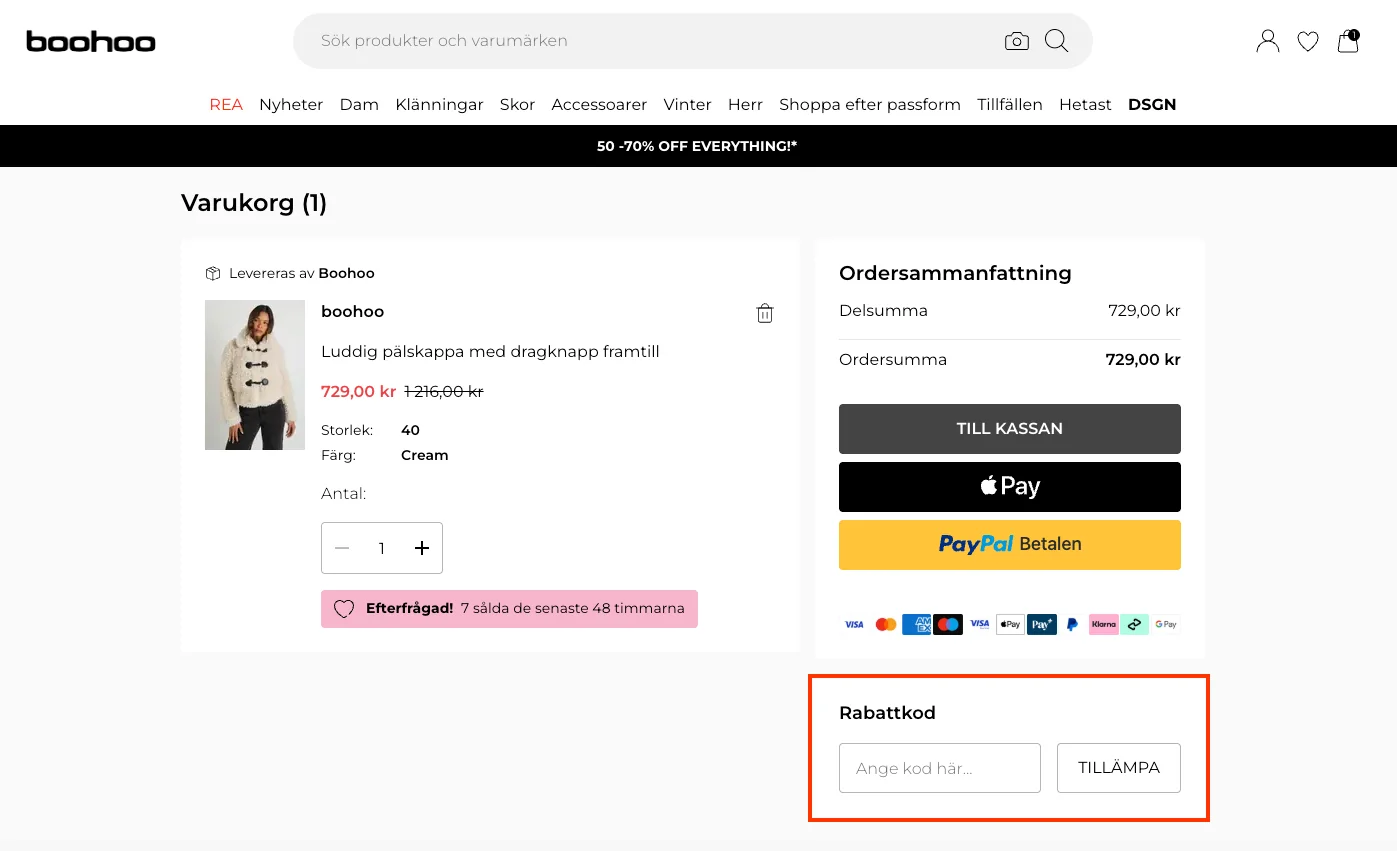The width and height of the screenshot is (1397, 851).
Task: Focus the Rabattkod code input field
Action: point(939,768)
